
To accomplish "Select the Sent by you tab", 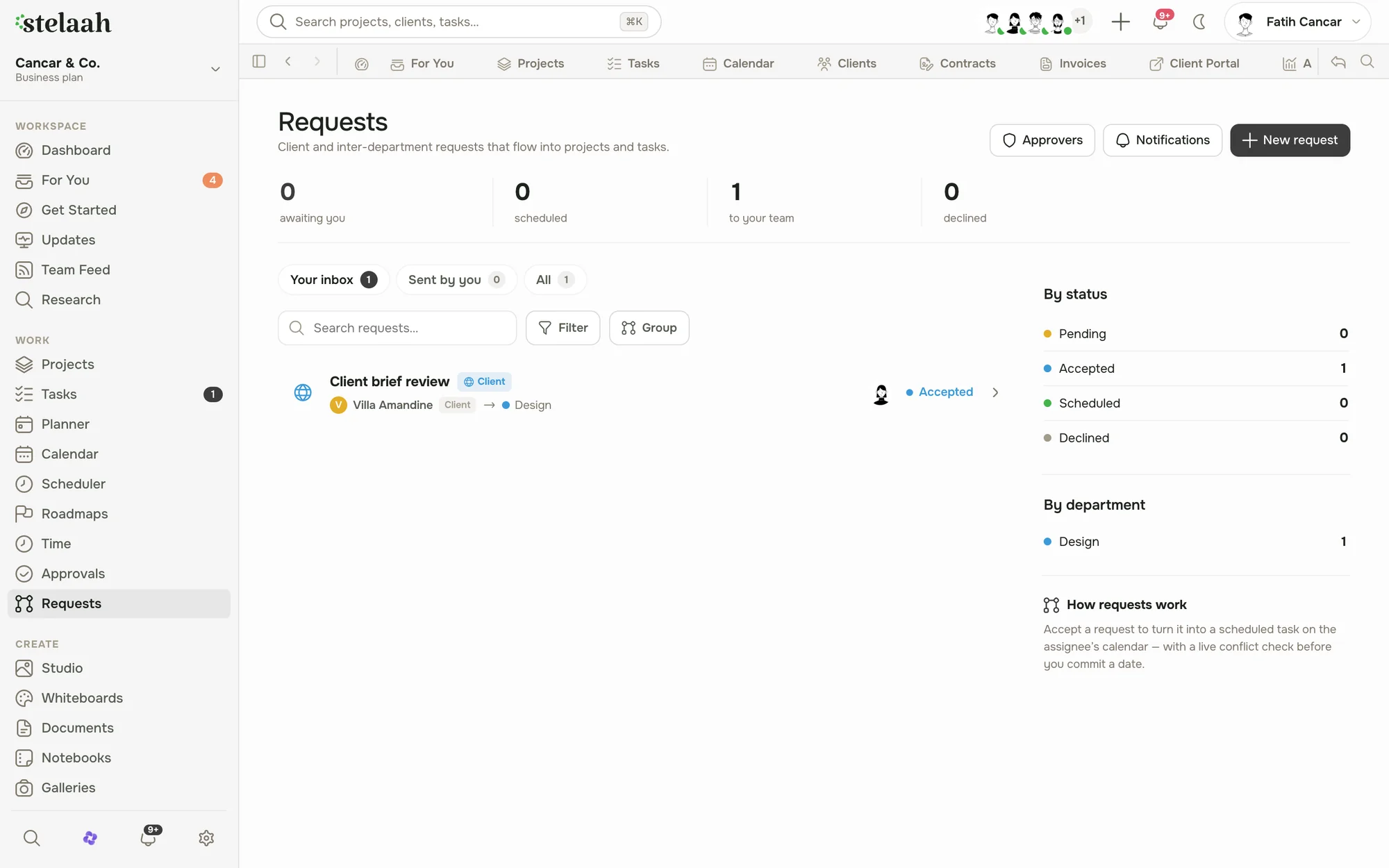I will (x=456, y=280).
